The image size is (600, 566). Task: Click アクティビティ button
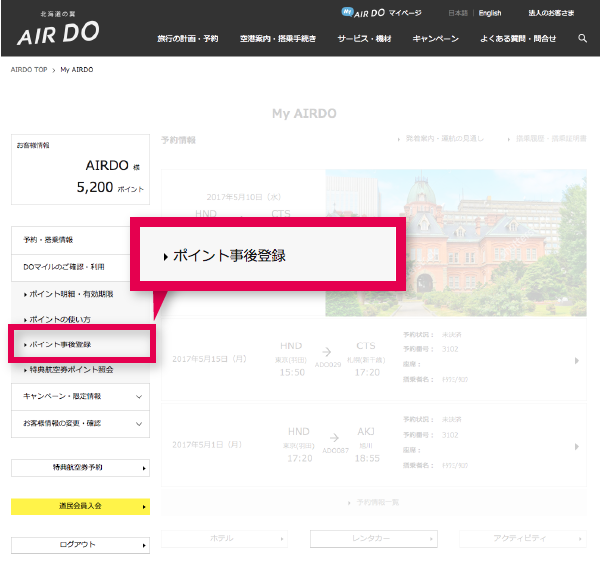click(523, 538)
